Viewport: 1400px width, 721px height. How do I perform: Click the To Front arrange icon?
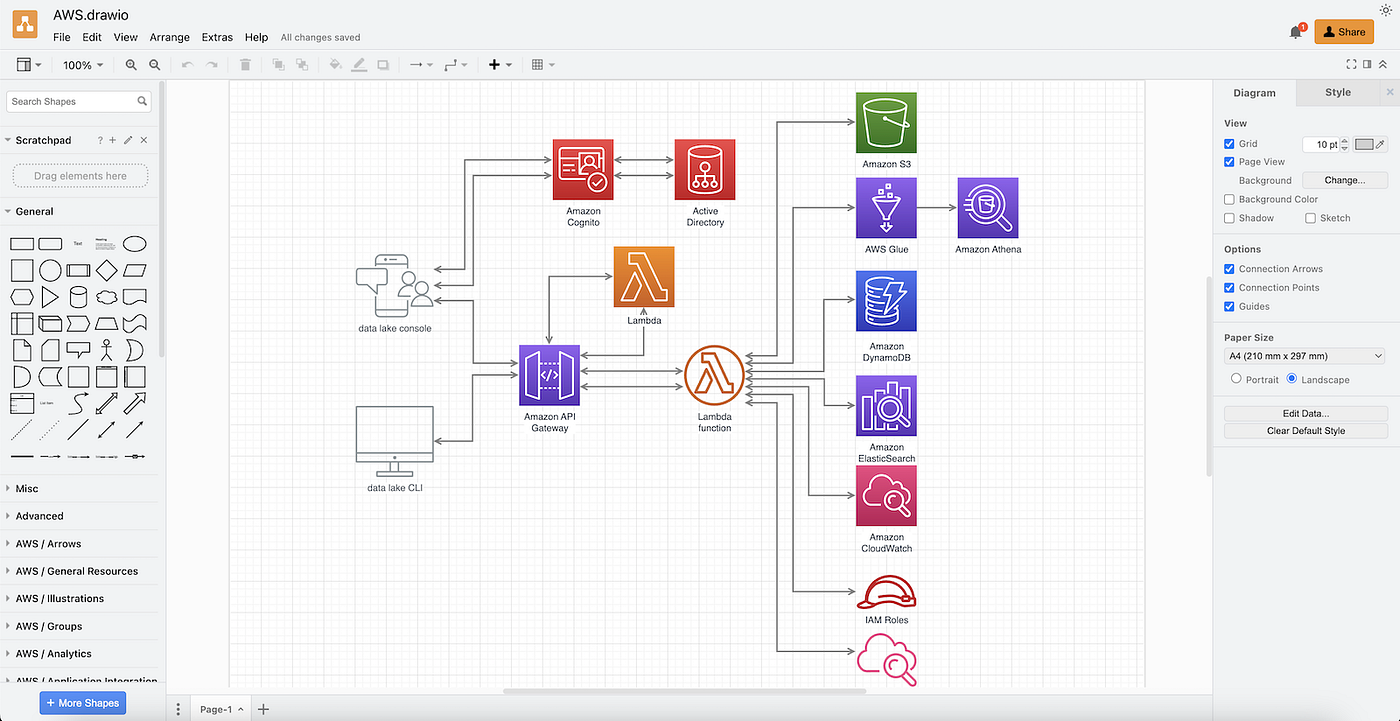[x=277, y=64]
